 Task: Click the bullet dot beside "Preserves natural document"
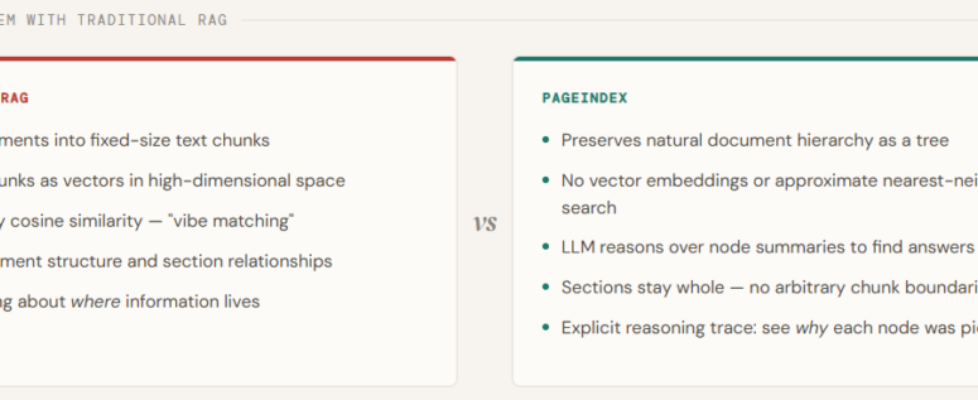coord(545,141)
